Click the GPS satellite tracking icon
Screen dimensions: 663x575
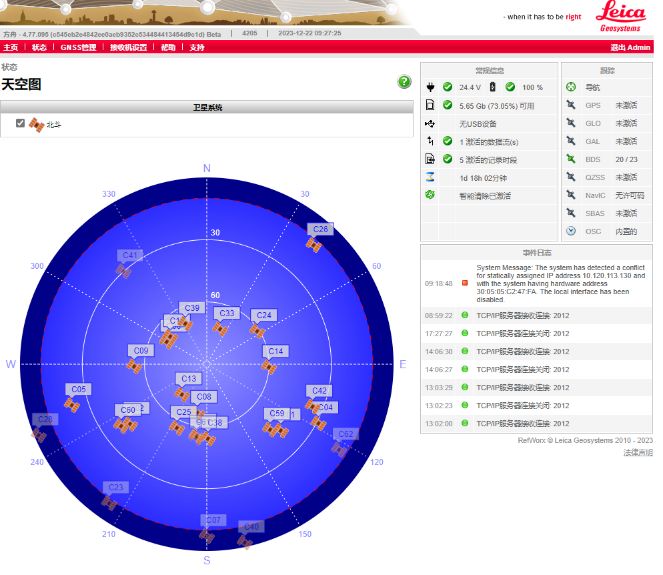571,104
